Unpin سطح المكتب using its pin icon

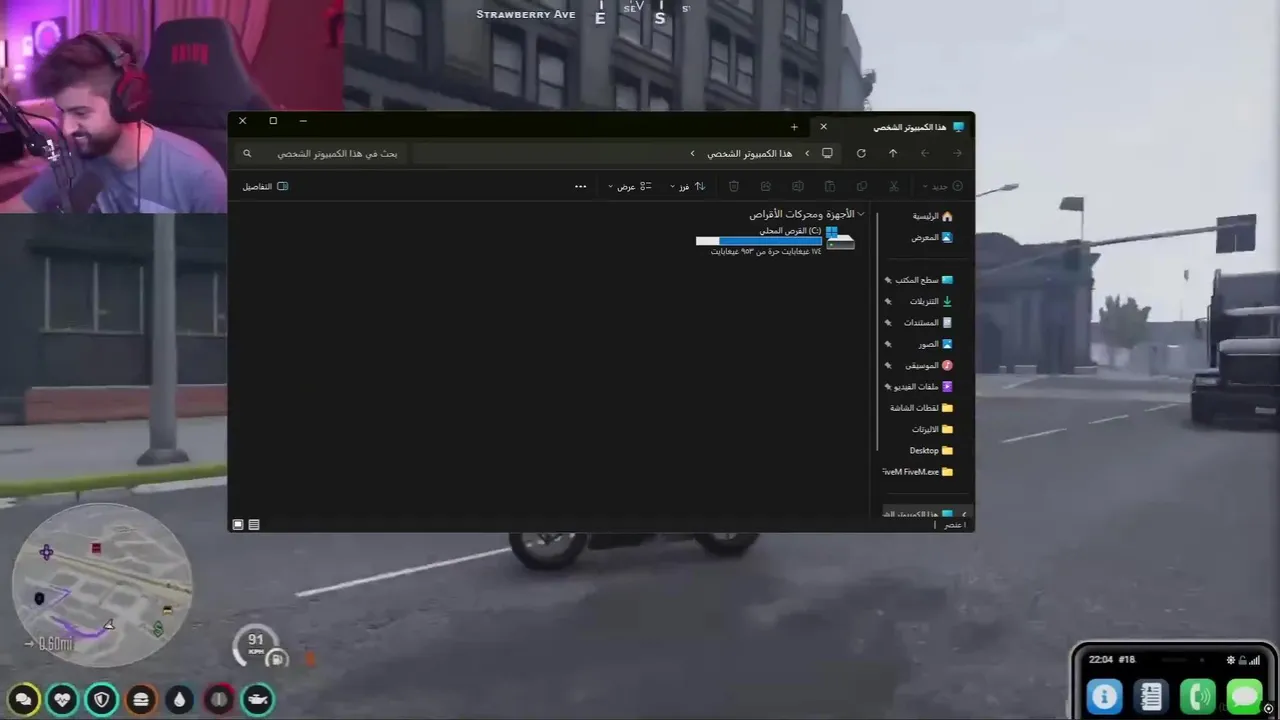click(x=888, y=280)
